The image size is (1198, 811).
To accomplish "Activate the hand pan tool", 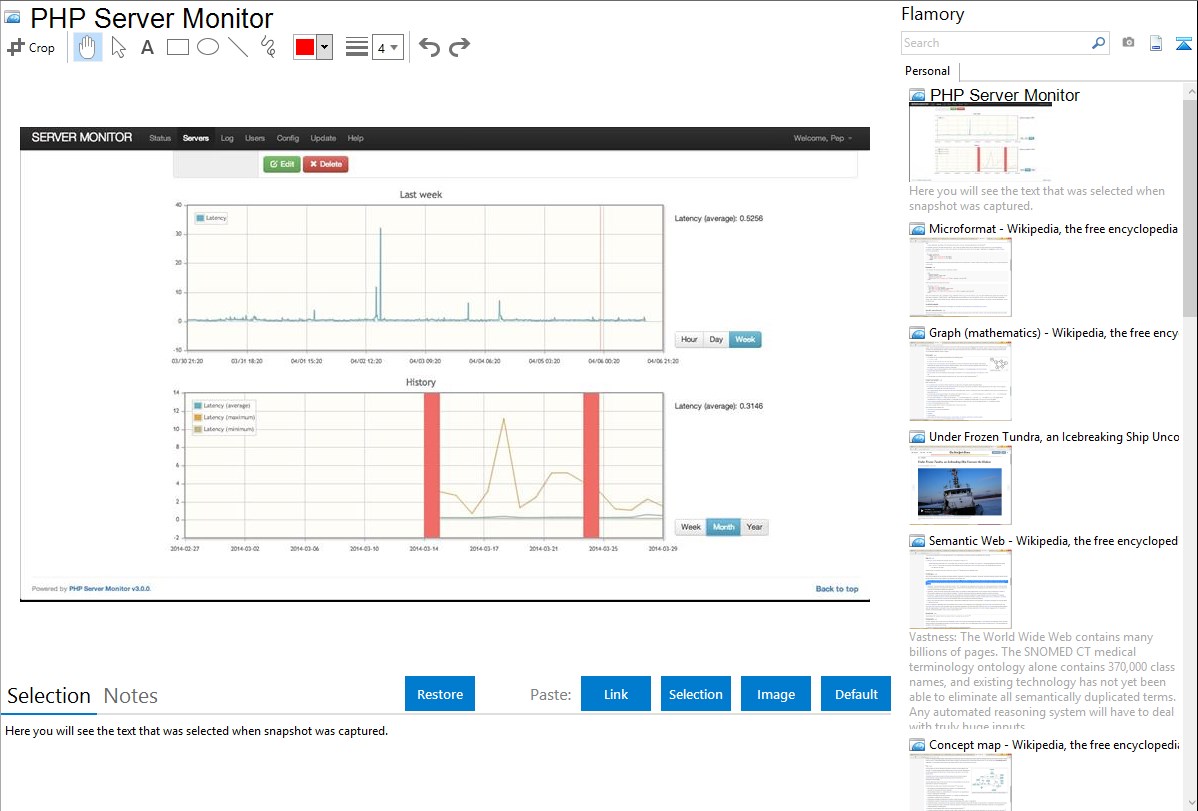I will [x=87, y=47].
